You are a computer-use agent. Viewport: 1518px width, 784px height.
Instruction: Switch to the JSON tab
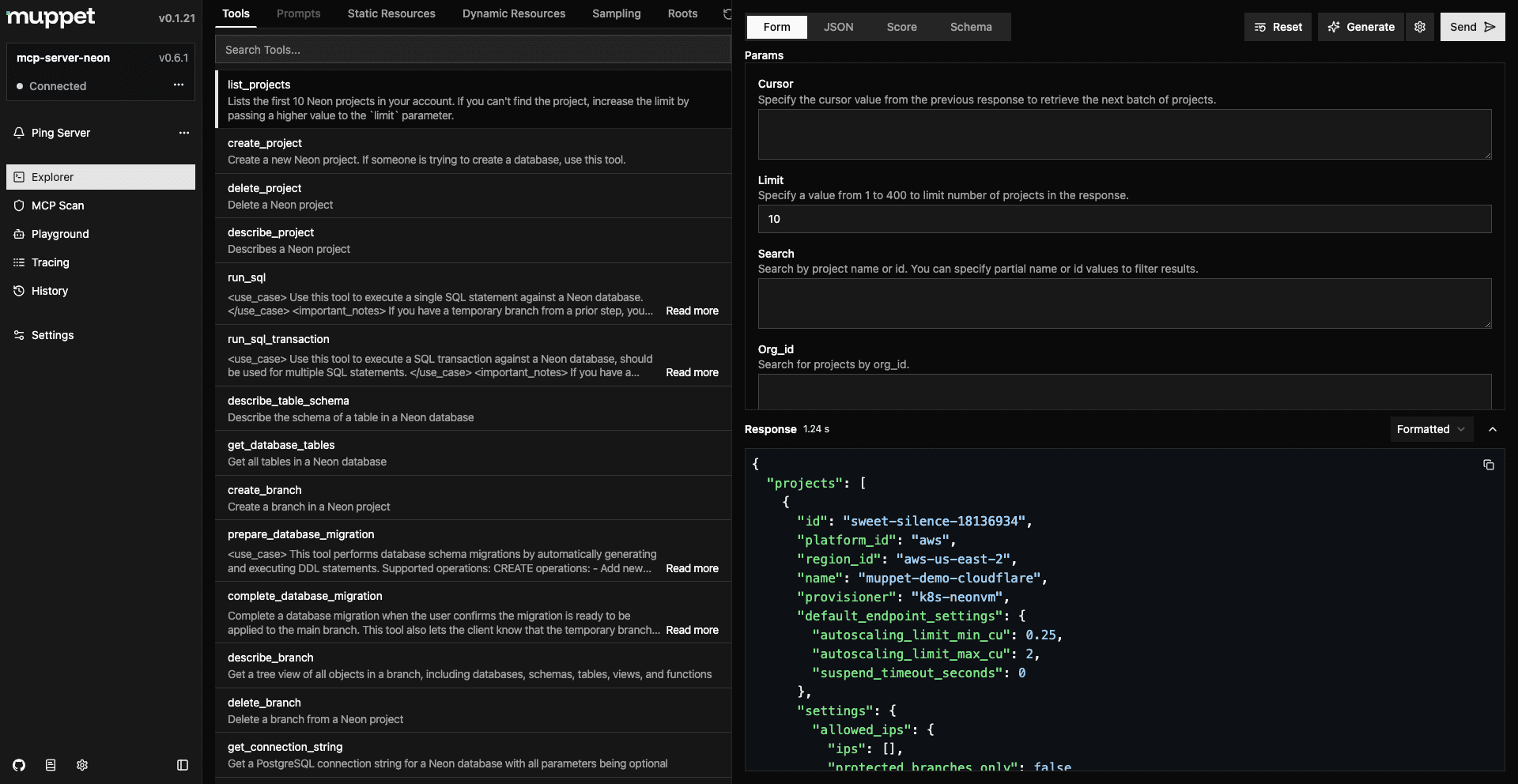(x=838, y=27)
